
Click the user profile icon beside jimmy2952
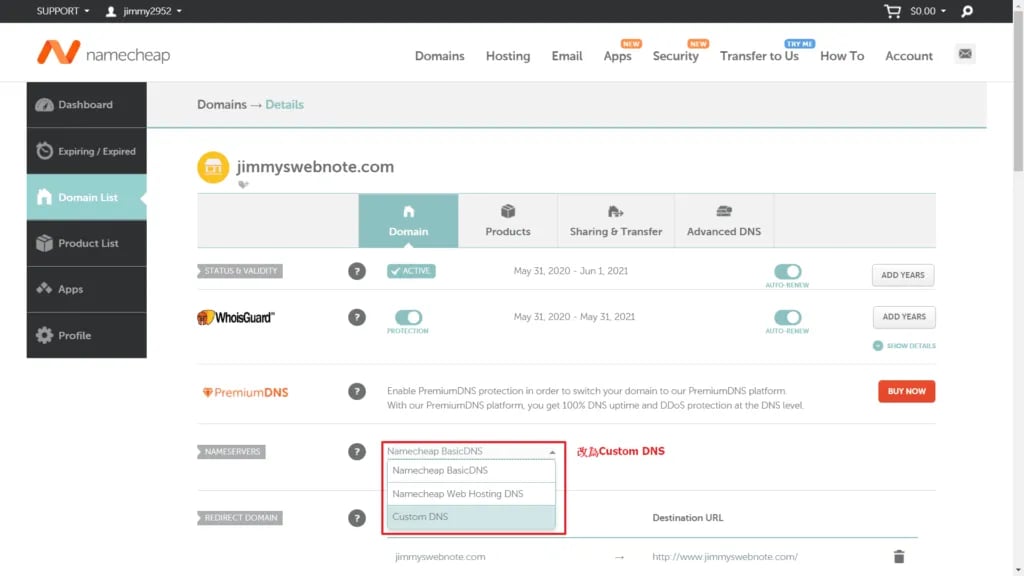[111, 11]
